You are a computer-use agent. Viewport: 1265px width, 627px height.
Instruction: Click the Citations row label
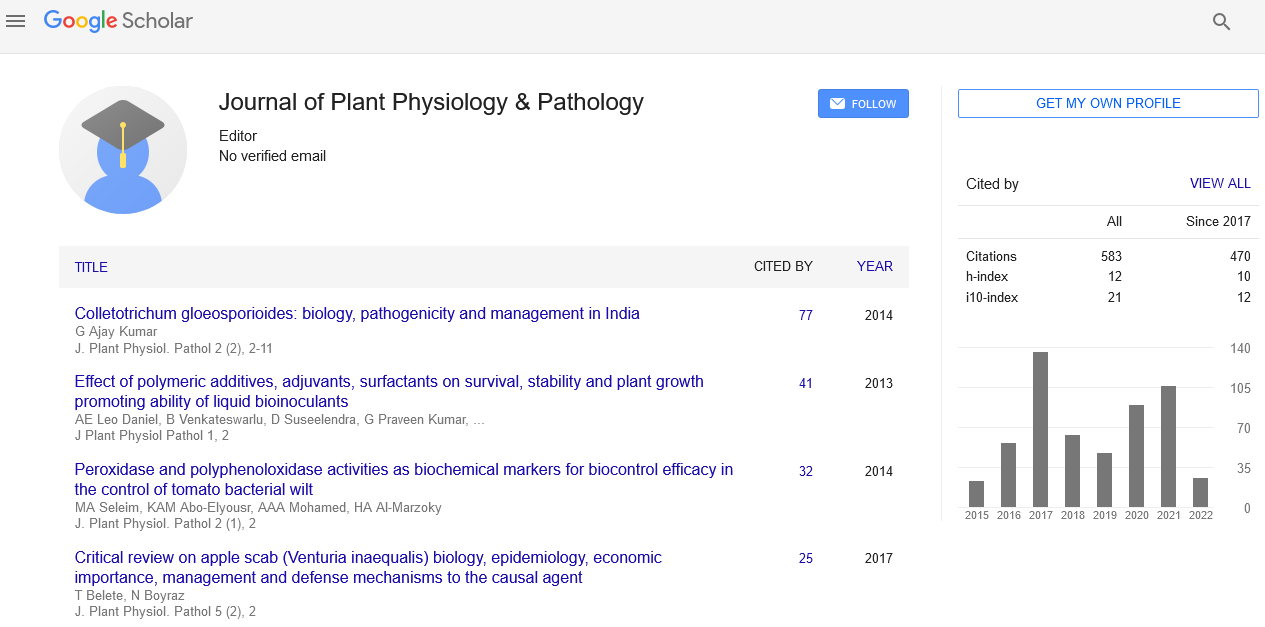[991, 257]
